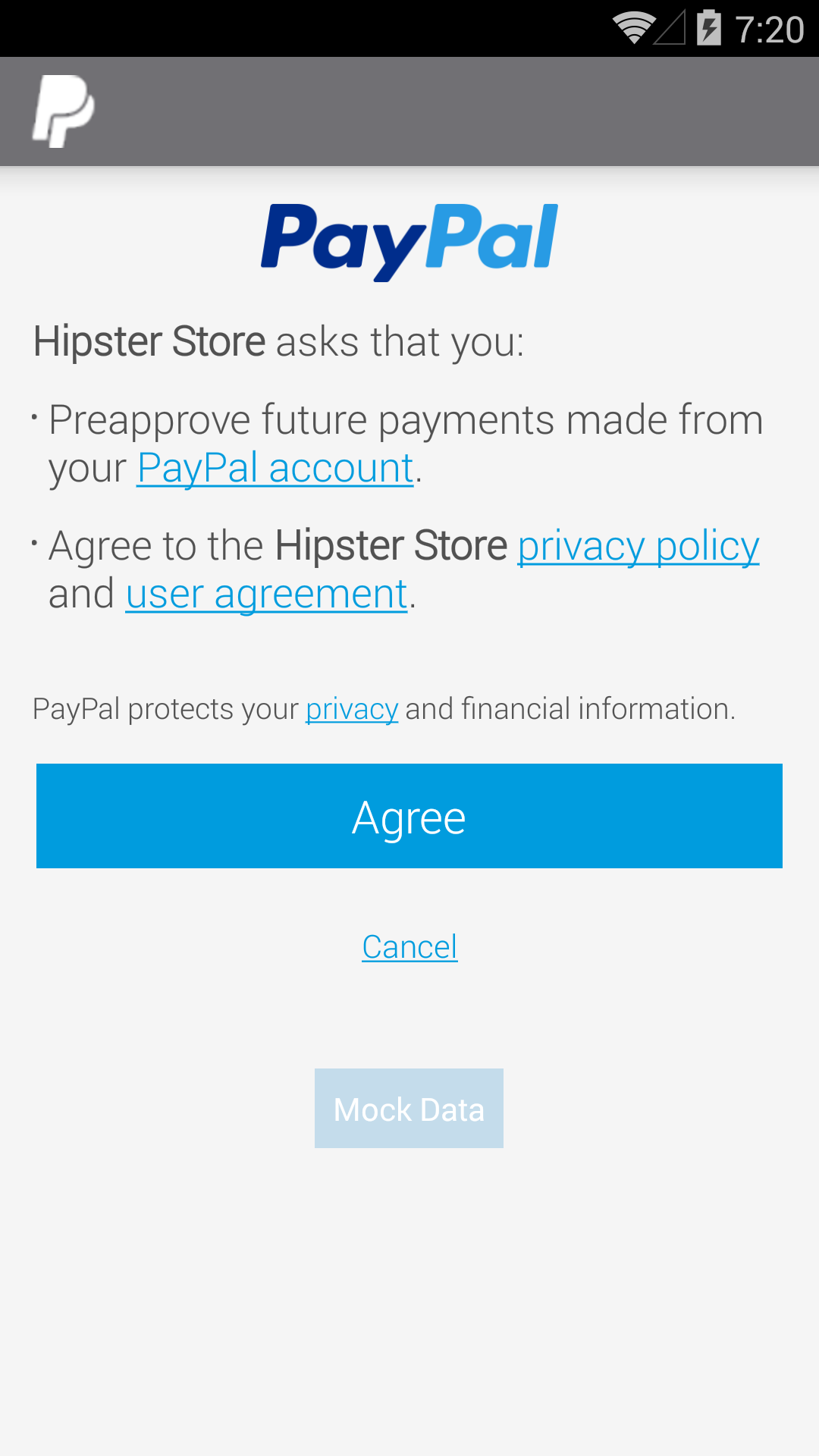Tap the large blue PayPal wordmark logo
819x1456 pixels.
[x=409, y=242]
